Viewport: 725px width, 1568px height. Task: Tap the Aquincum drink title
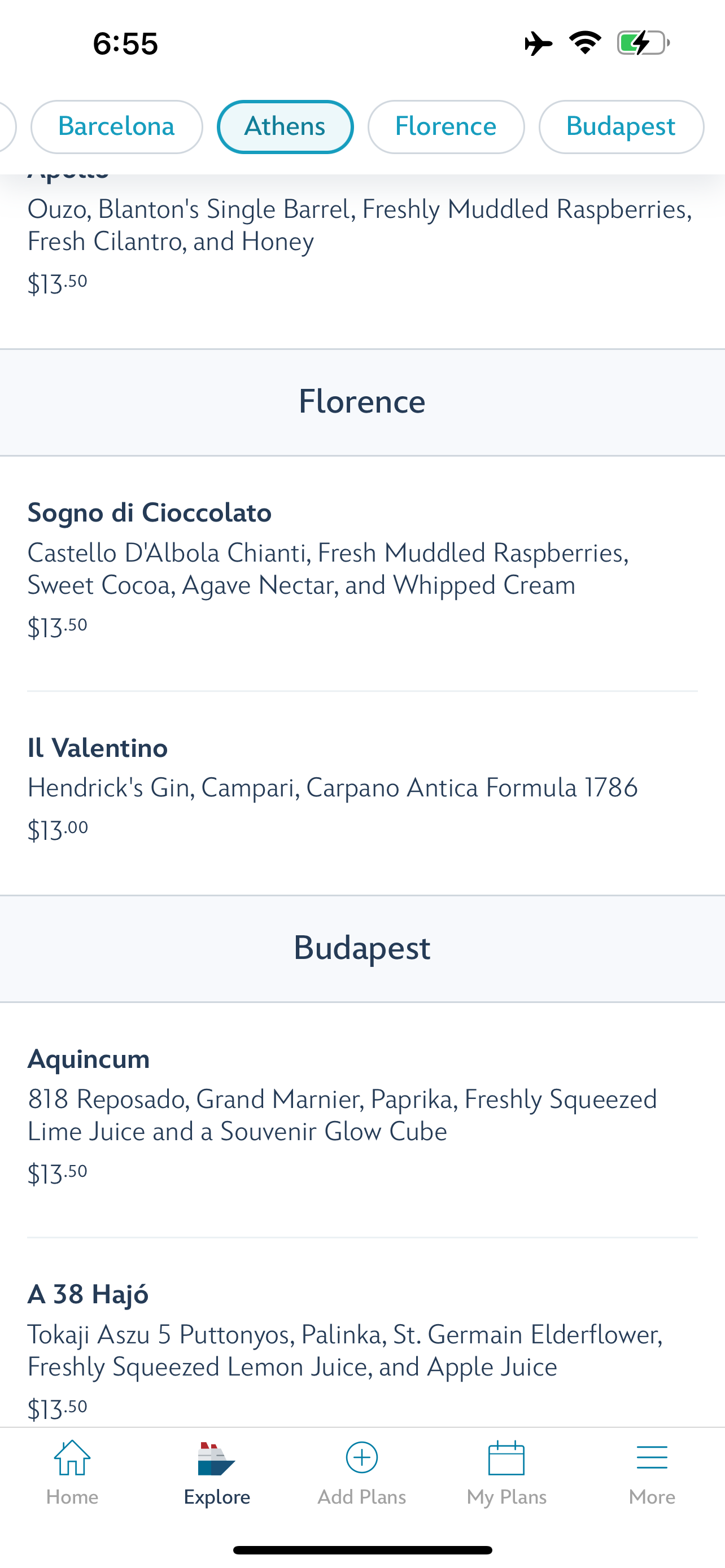click(x=89, y=1059)
